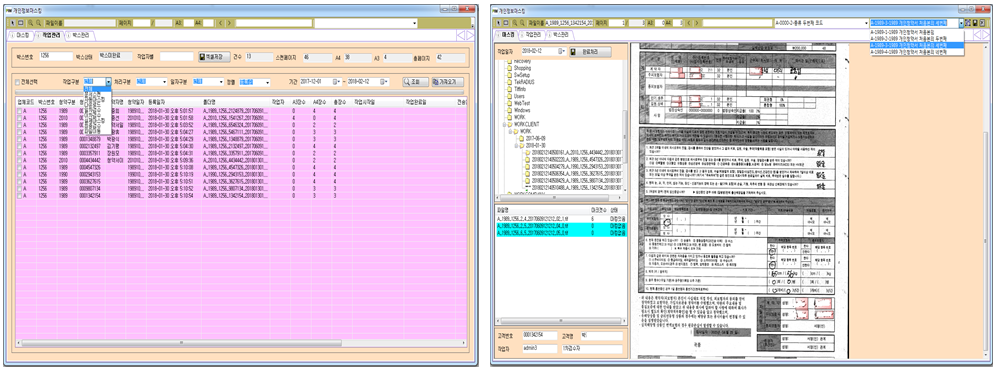Click zoom in magnifier in left window toolbar
This screenshot has width=998, height=372.
tap(30, 23)
